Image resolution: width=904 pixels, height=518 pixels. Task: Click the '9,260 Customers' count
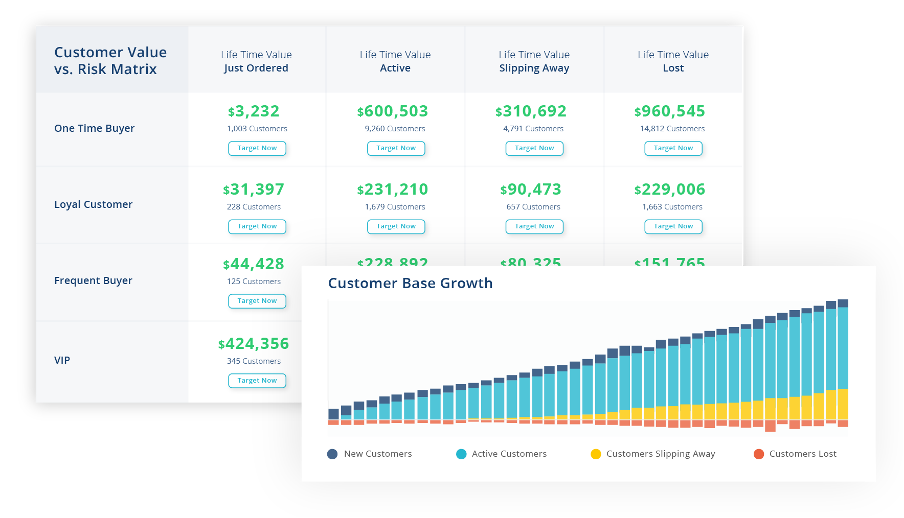(395, 129)
